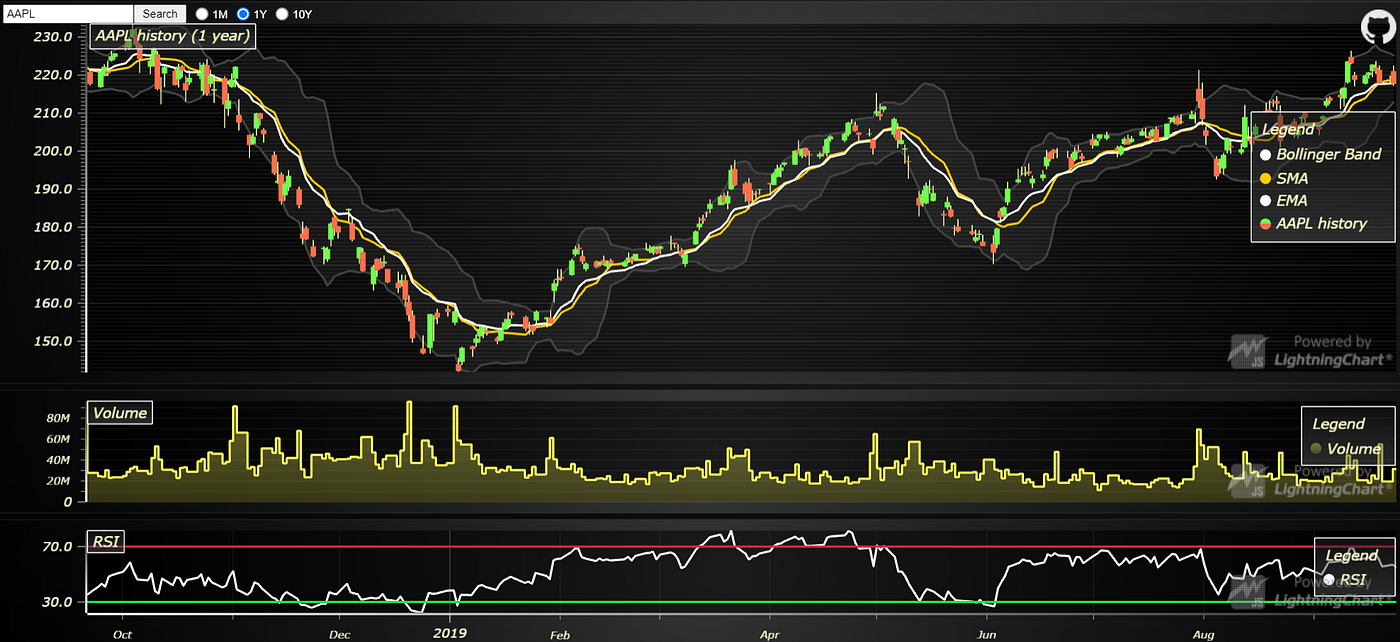Screen dimensions: 1400x642
Task: Toggle Volume series in the volume legend
Action: (x=1346, y=449)
